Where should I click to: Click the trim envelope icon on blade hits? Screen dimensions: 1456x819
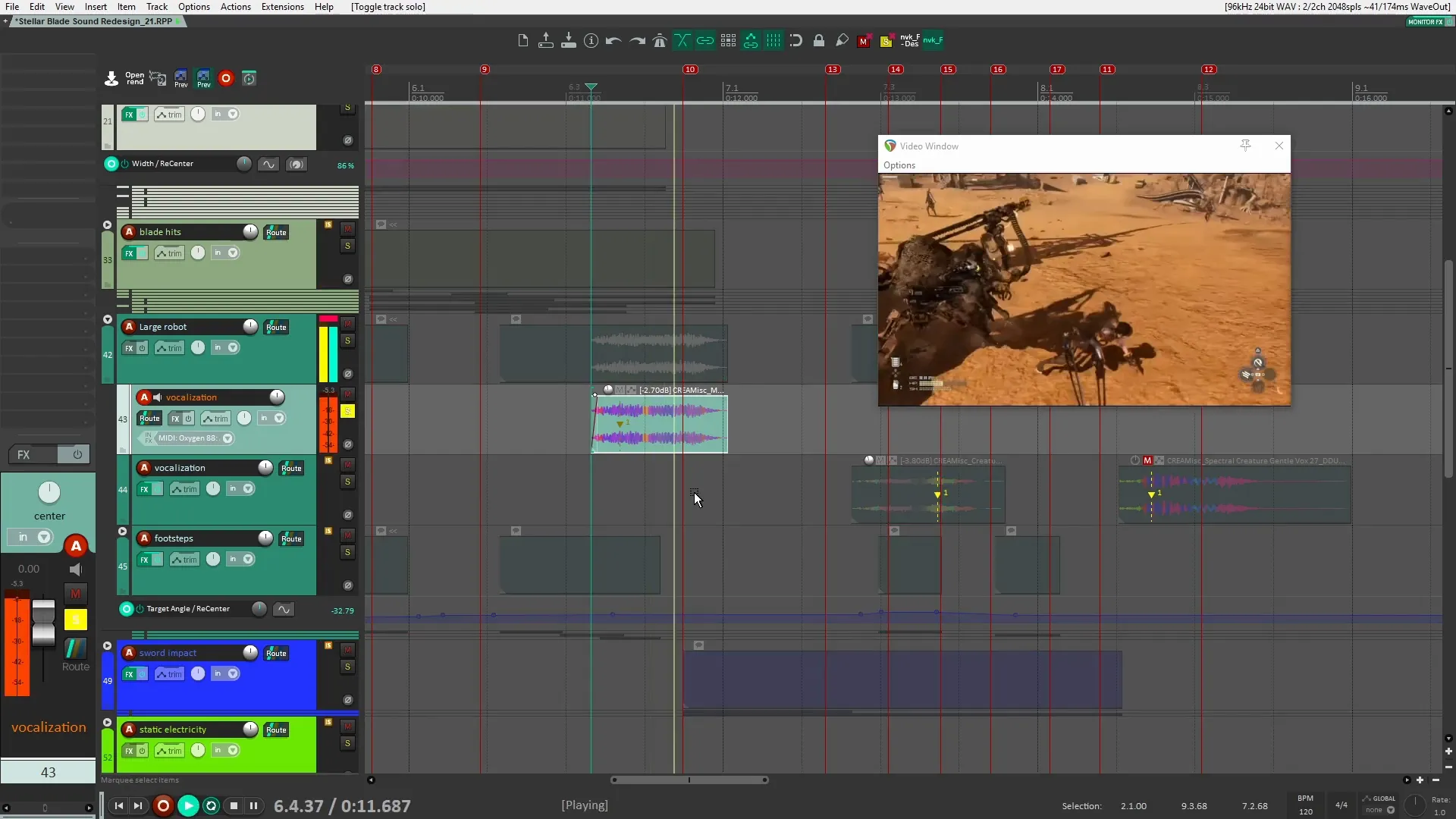coord(168,253)
